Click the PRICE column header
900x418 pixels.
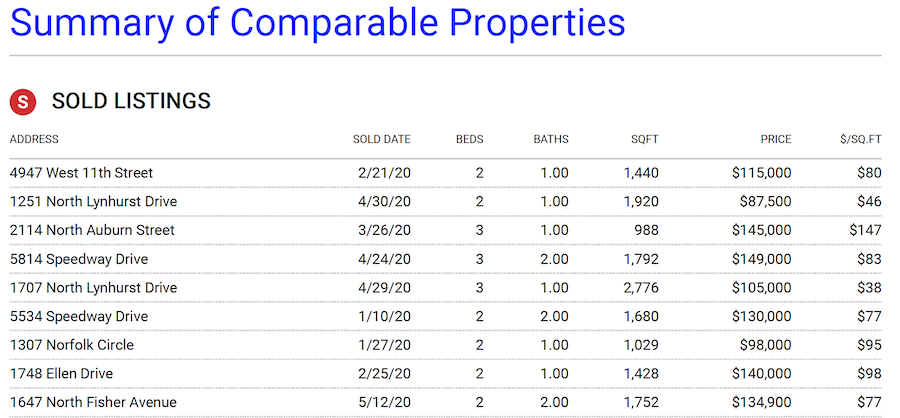coord(776,139)
